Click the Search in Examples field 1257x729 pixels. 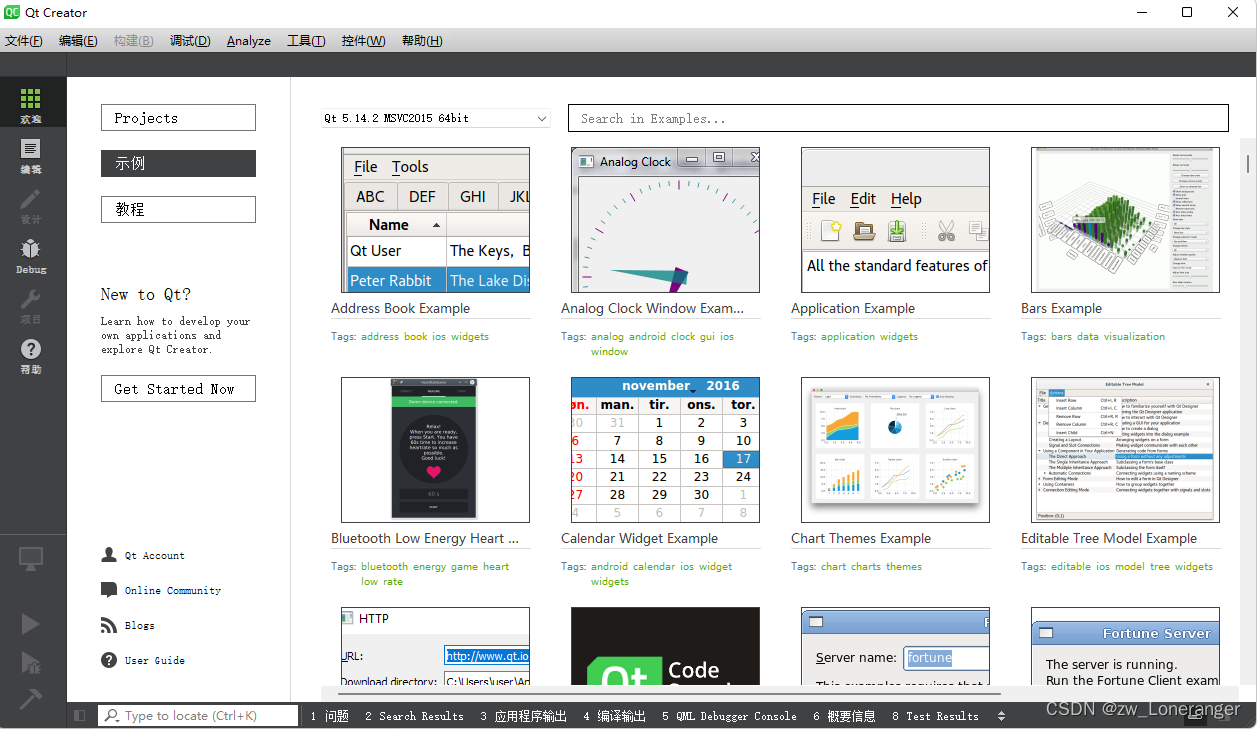[x=898, y=118]
